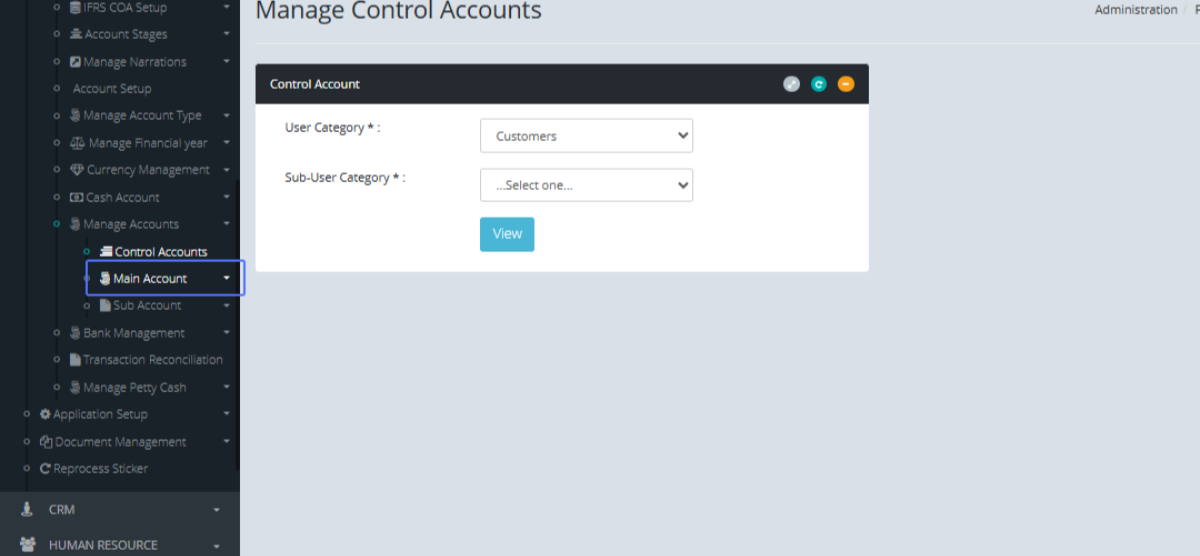Click the orange collapse icon on Control Account panel
The image size is (1200, 556).
click(846, 85)
